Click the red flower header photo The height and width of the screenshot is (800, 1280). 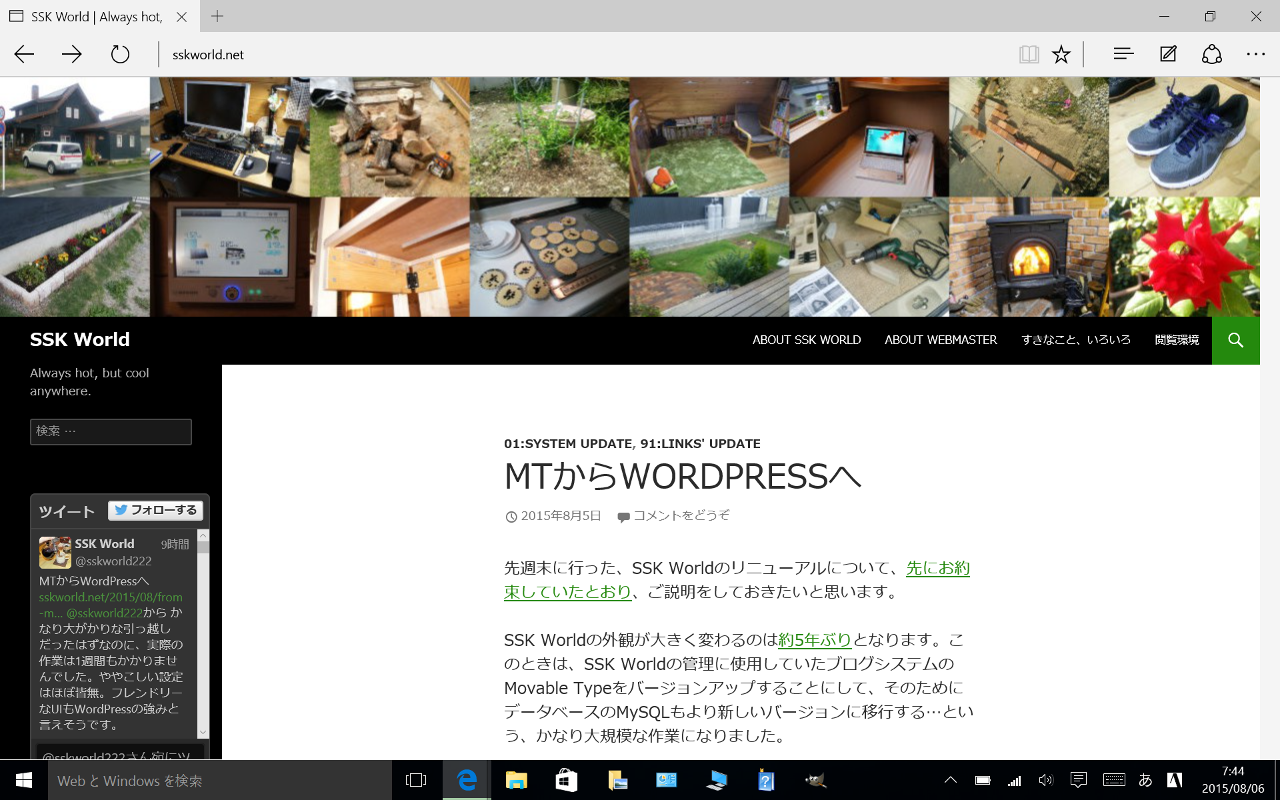point(1184,257)
